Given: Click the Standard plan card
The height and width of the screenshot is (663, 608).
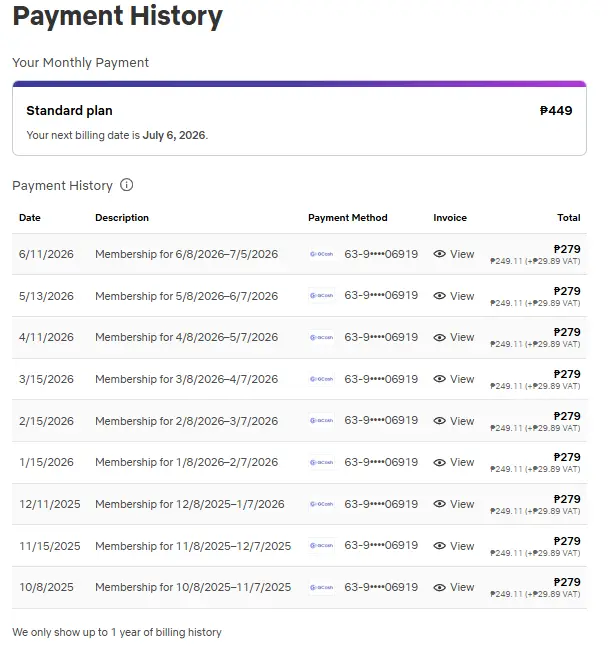Looking at the screenshot, I should 299,118.
